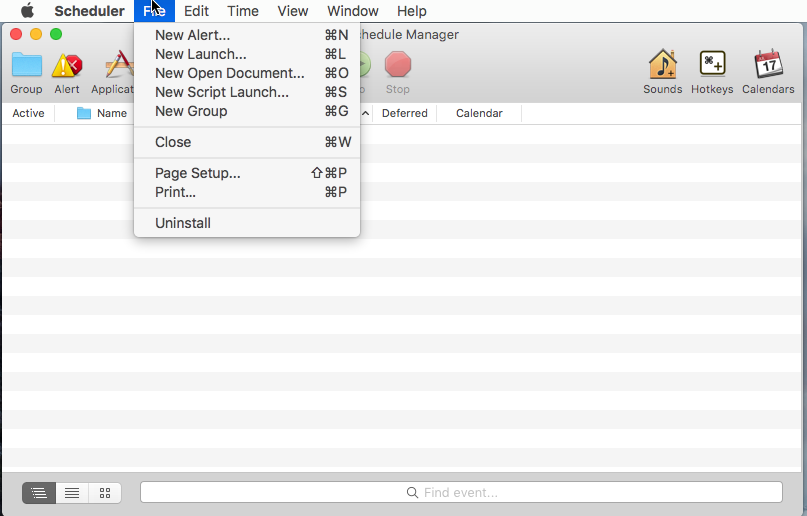Image resolution: width=807 pixels, height=516 pixels.
Task: Select Print... menu item
Action: [247, 192]
